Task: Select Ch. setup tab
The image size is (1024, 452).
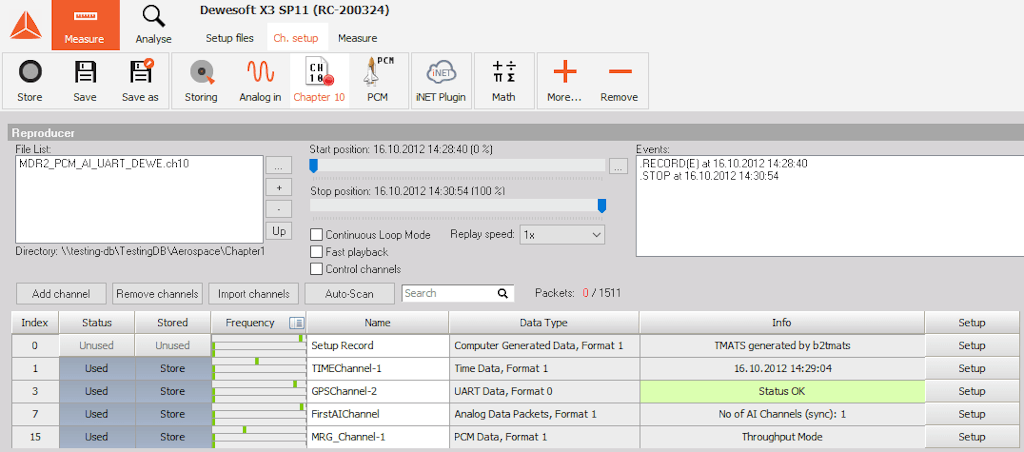Action: click(296, 38)
